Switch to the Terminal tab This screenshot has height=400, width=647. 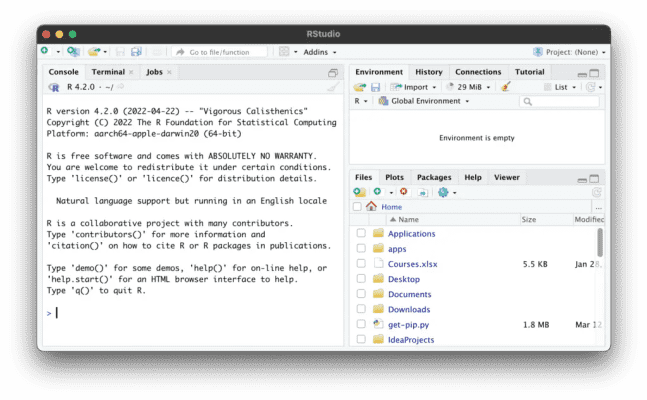pyautogui.click(x=108, y=72)
